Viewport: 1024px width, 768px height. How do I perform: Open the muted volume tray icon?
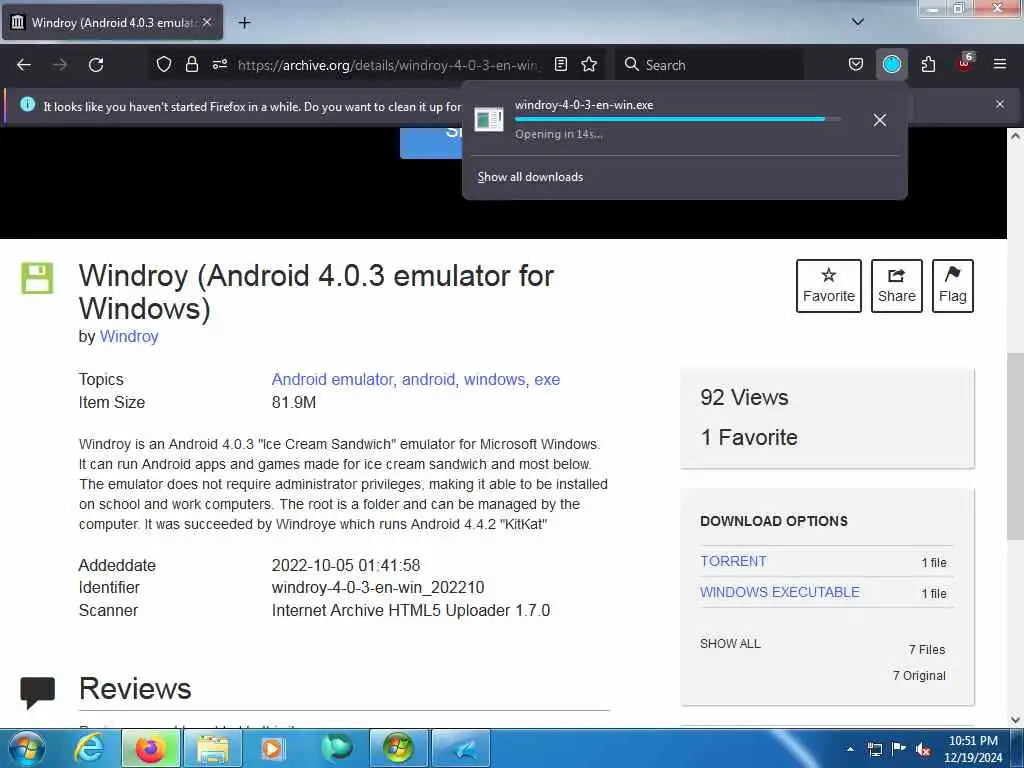tap(923, 750)
